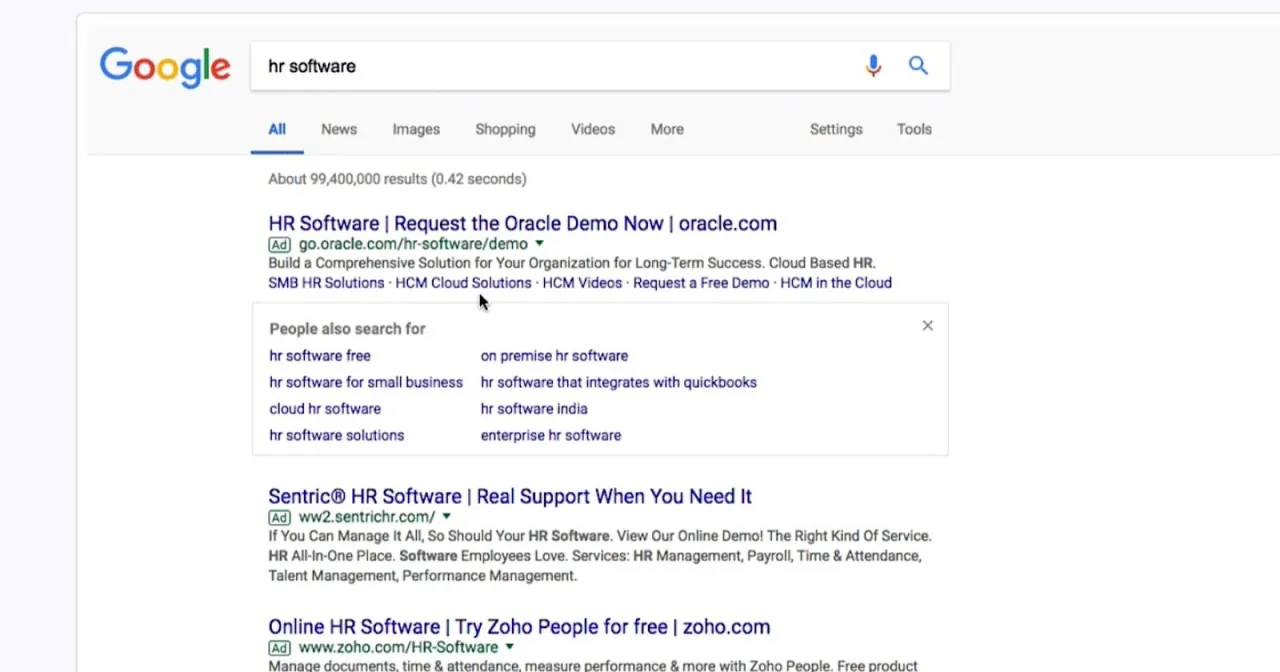Click the www.zoho.com/HR-Software URL text

[398, 647]
